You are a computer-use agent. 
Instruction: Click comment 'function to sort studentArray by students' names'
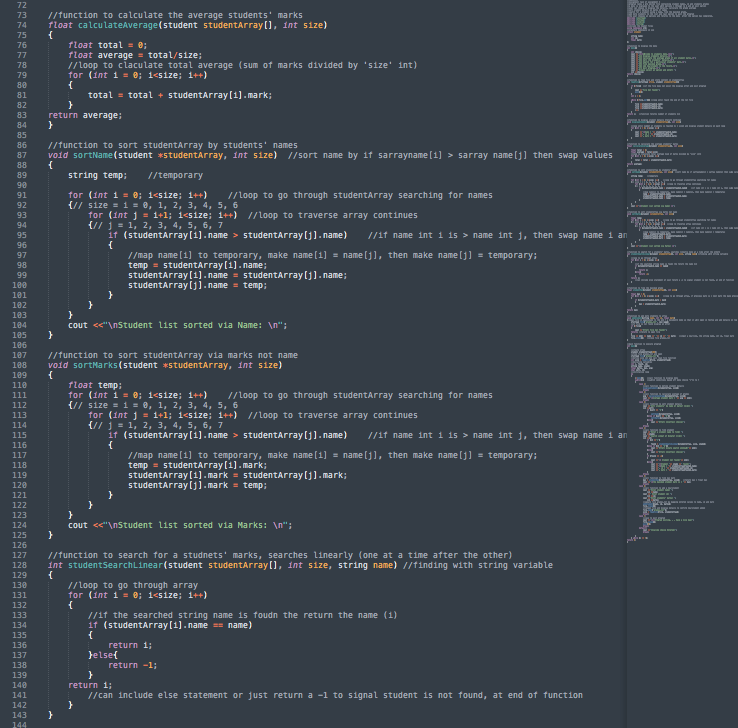(173, 145)
